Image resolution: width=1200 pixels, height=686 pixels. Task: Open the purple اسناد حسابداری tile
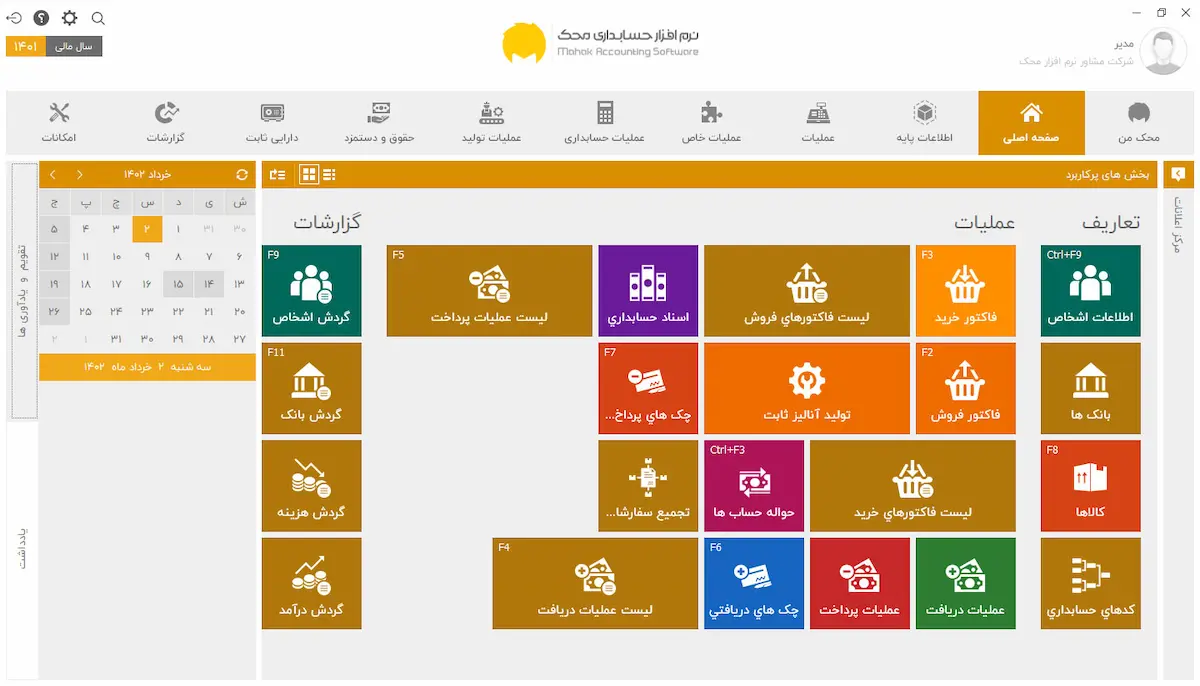(x=647, y=290)
